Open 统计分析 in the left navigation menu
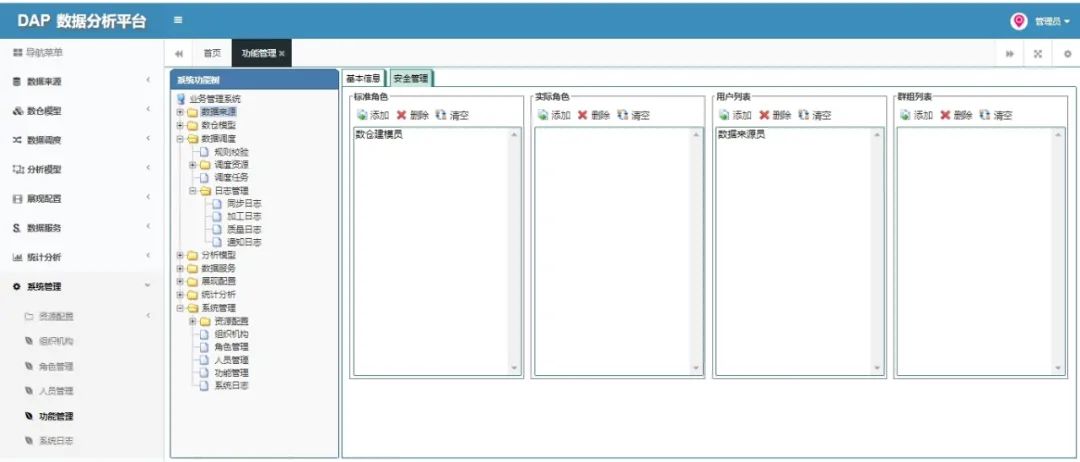Viewport: 1080px width, 462px height. 82,257
